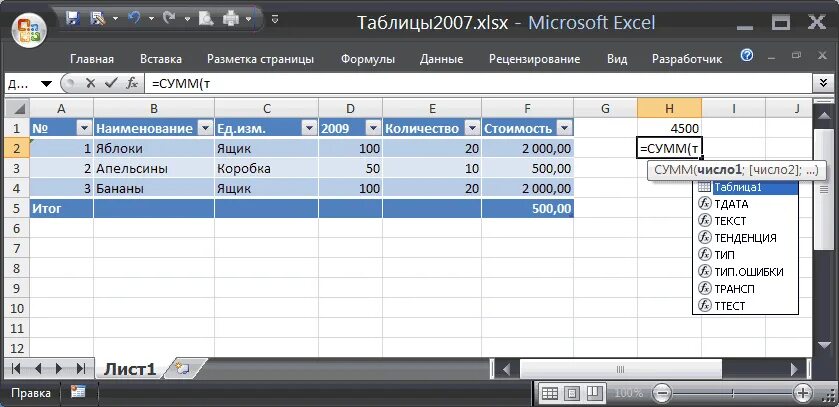Expand the formula bar chevron
The image size is (839, 407).
823,83
